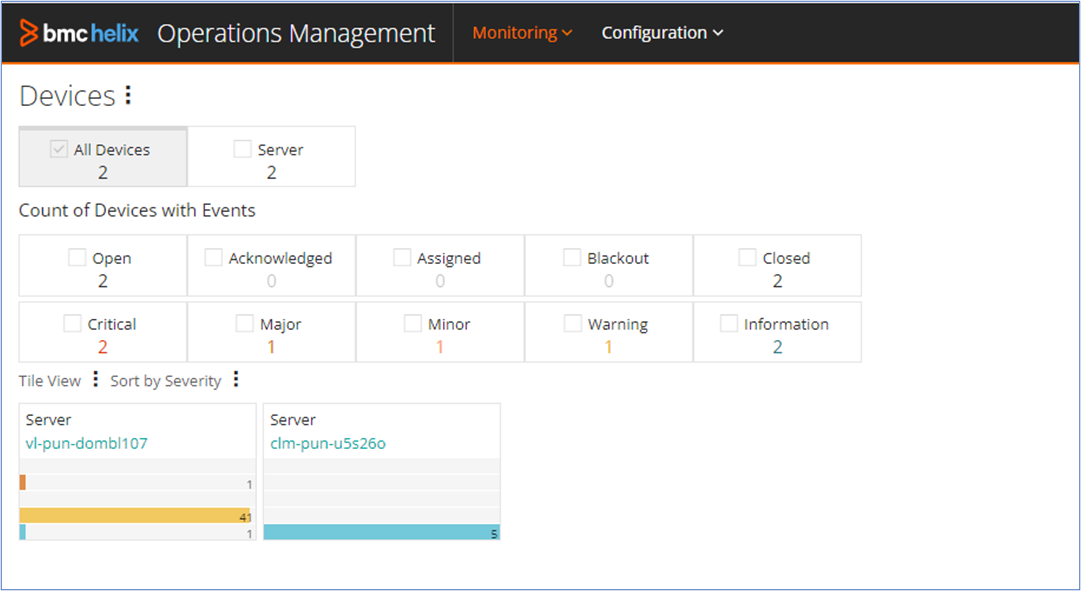
Task: Click the Devices page heading
Action: coord(67,96)
